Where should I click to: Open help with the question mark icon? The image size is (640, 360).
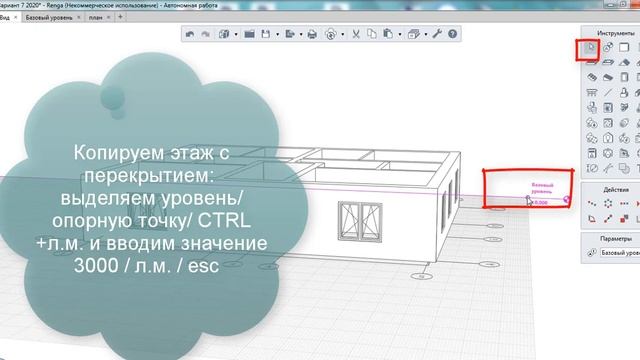(453, 34)
